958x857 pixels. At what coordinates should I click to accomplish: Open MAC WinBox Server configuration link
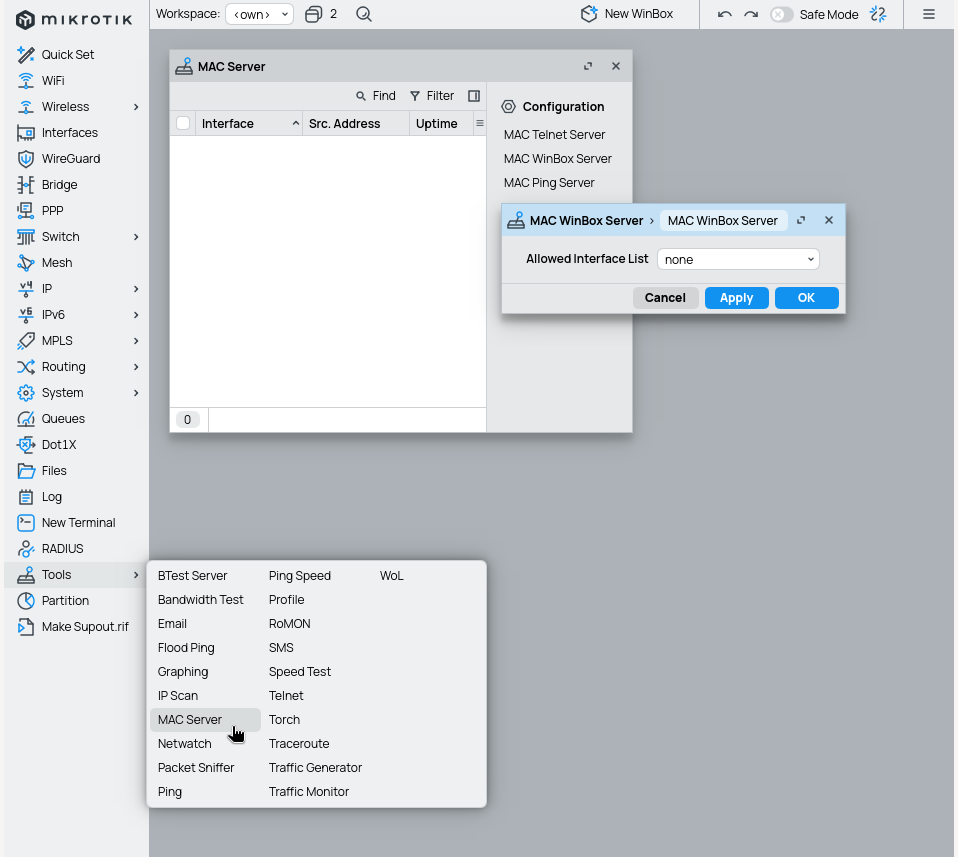pos(557,159)
